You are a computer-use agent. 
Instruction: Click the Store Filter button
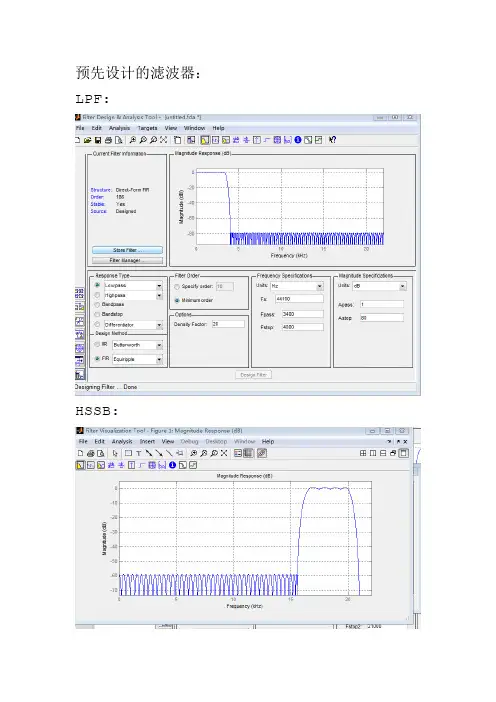click(x=128, y=250)
